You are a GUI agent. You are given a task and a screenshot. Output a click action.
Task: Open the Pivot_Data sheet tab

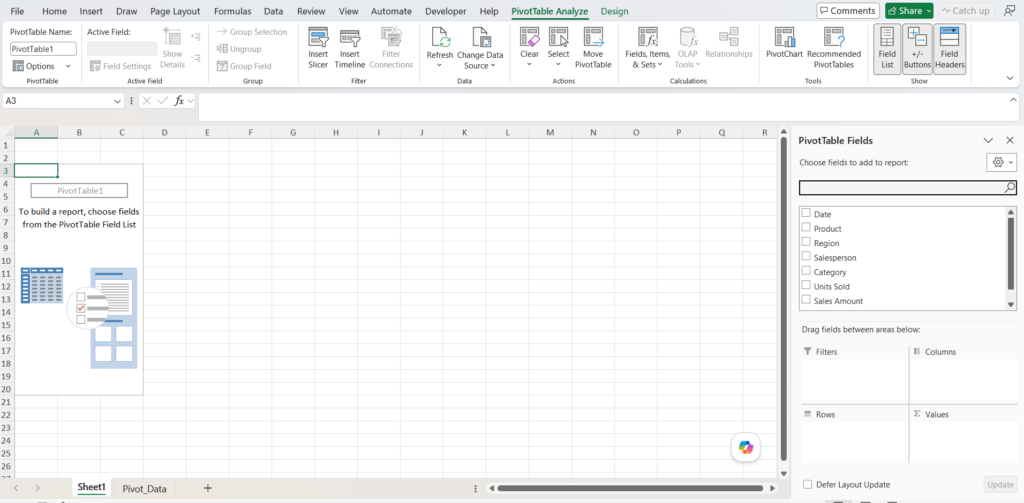coord(144,488)
